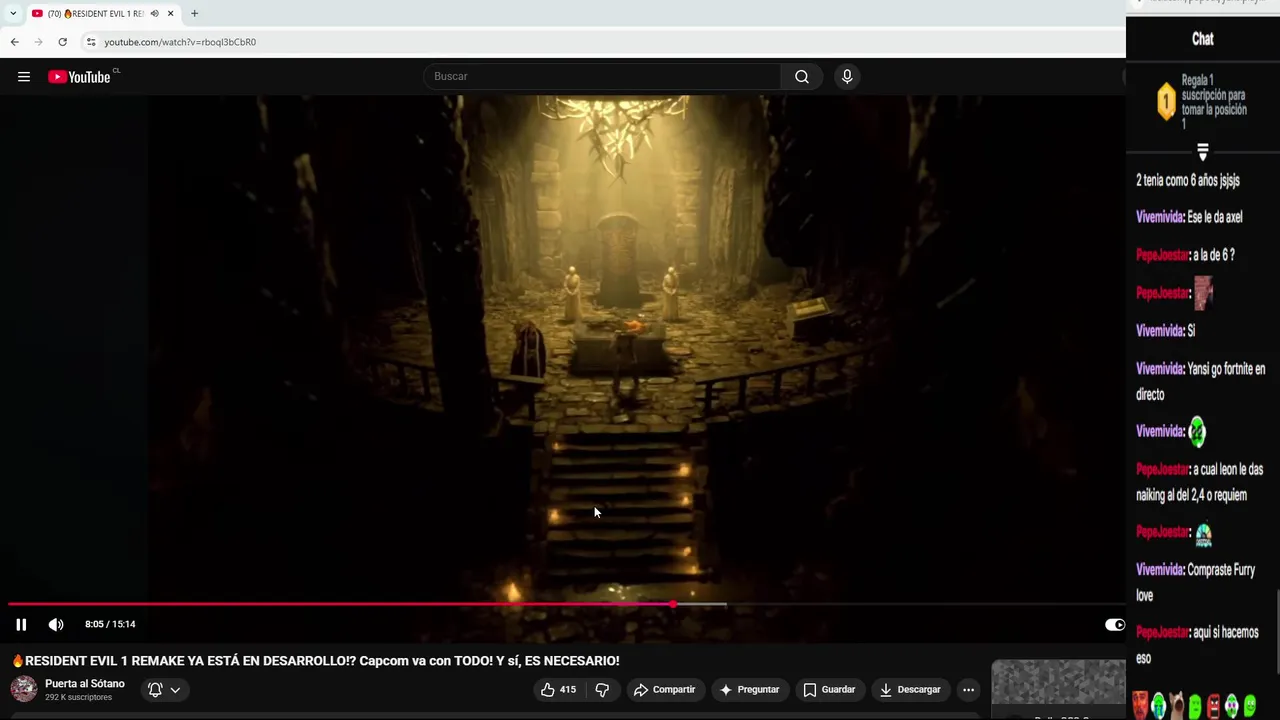Mute the tab using the tab speaker icon

point(154,14)
